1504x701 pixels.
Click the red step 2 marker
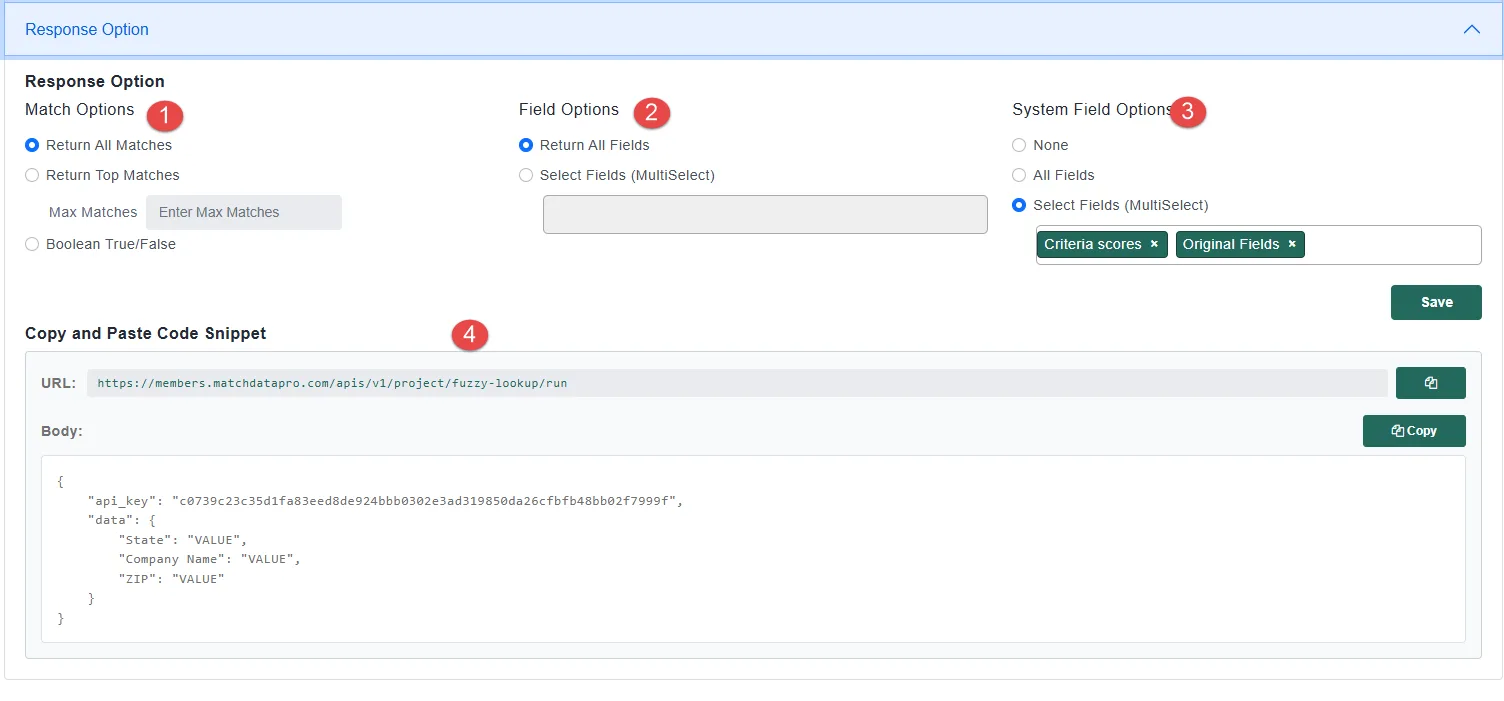pos(651,112)
